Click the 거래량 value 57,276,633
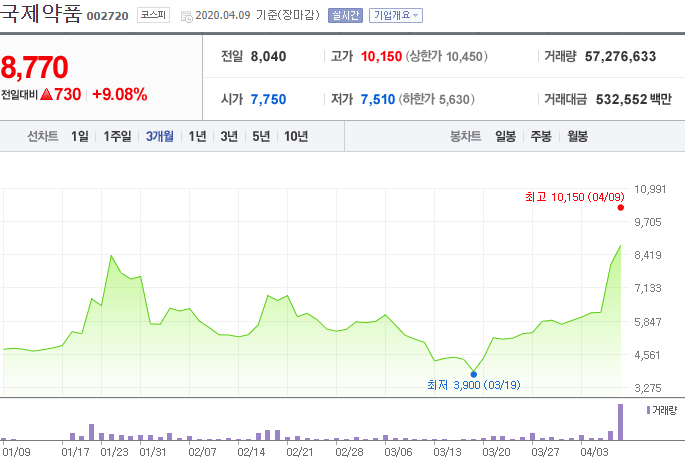685x467 pixels. click(x=620, y=56)
